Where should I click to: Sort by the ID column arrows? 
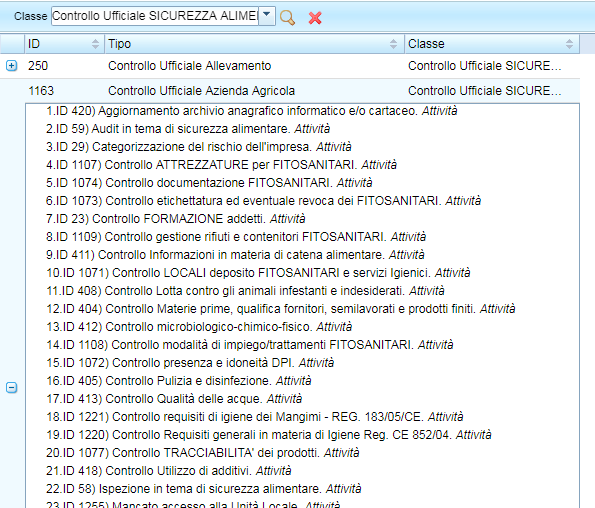95,44
